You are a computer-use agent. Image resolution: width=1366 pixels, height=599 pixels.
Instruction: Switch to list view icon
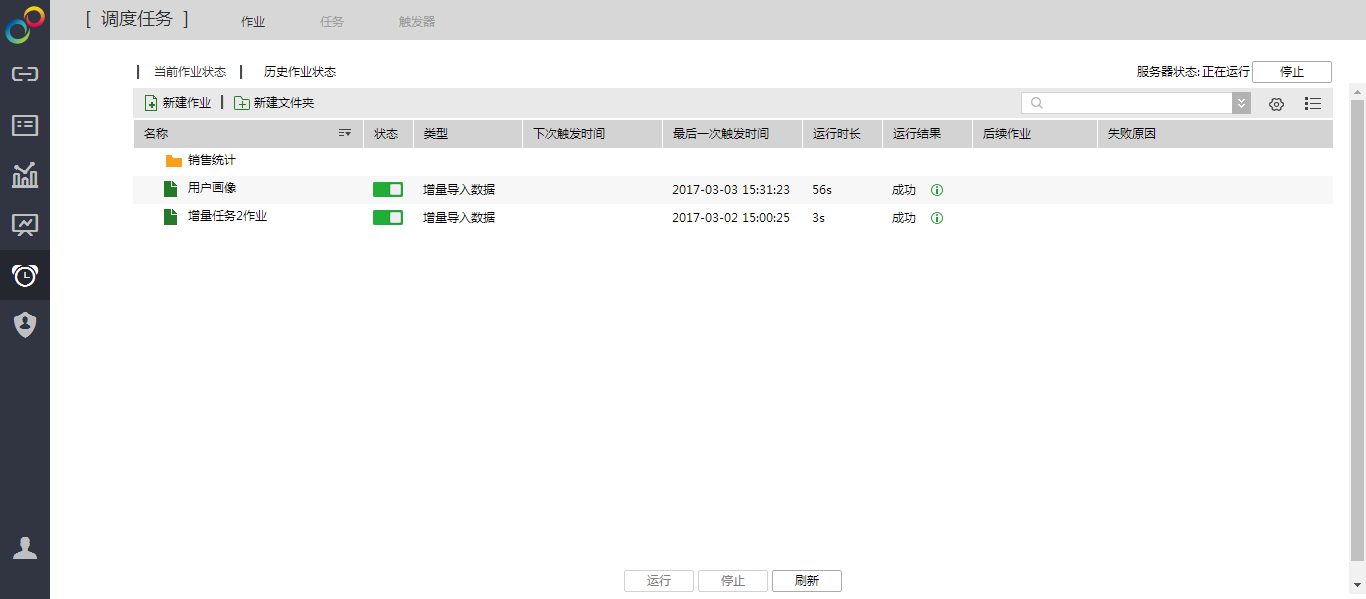click(1313, 104)
